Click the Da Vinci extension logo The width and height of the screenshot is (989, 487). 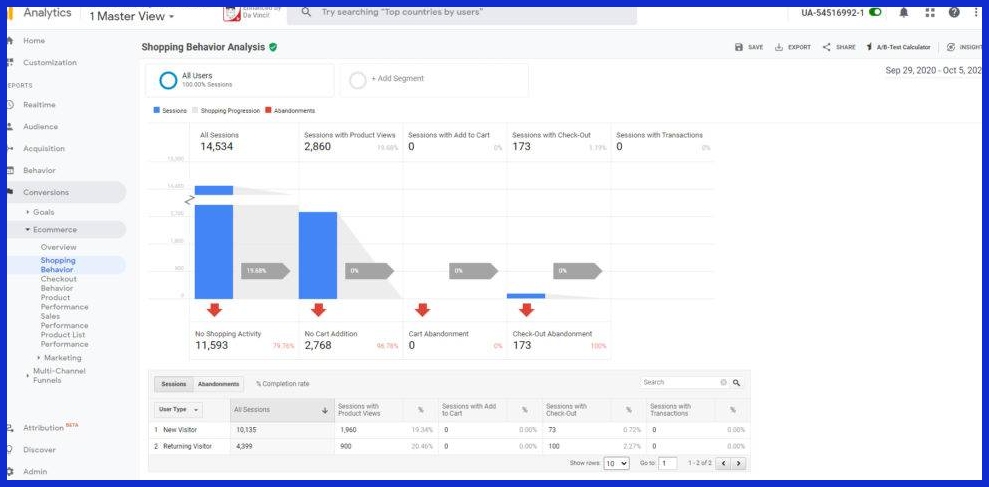(x=231, y=13)
